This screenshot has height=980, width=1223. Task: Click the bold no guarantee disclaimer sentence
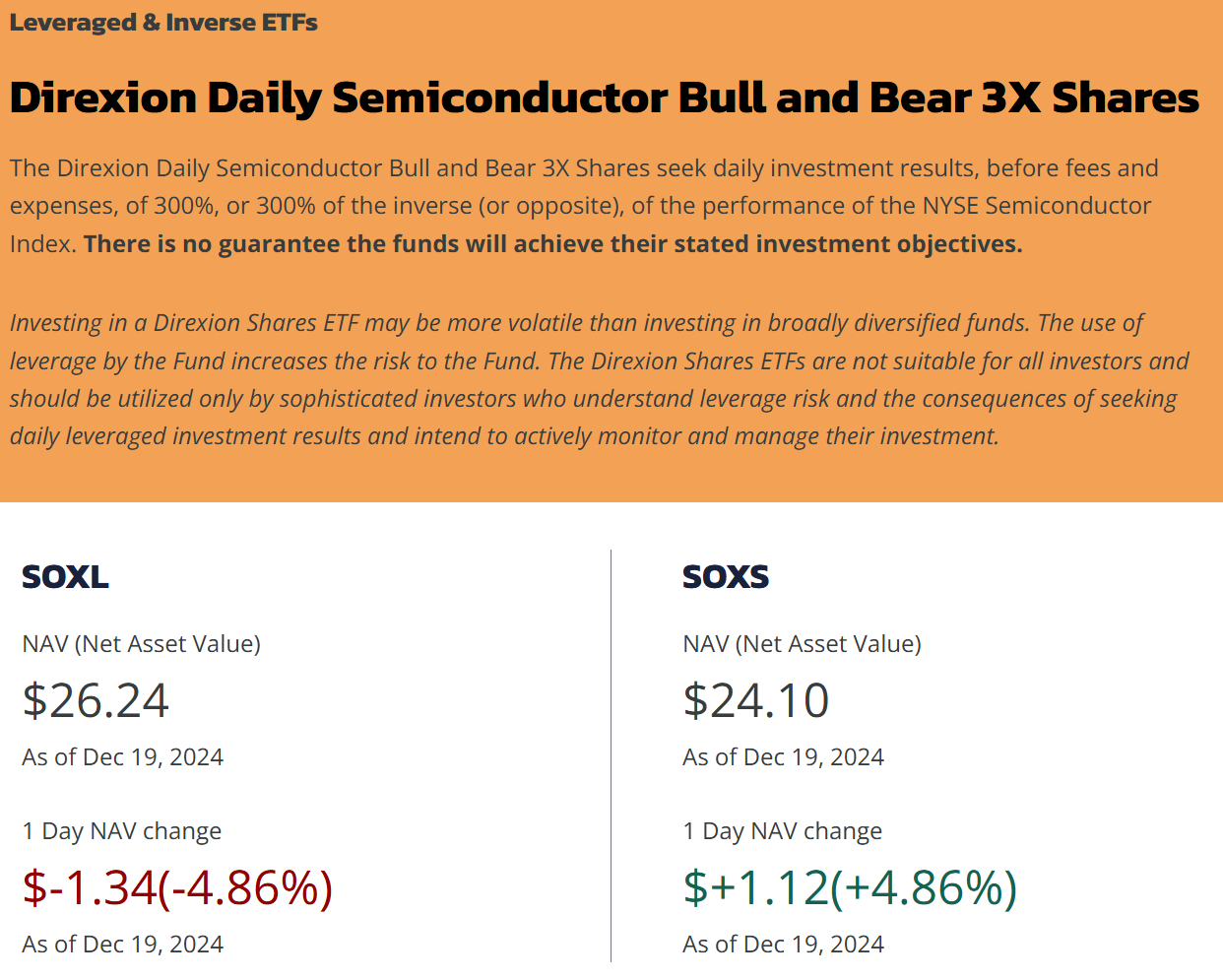[553, 244]
